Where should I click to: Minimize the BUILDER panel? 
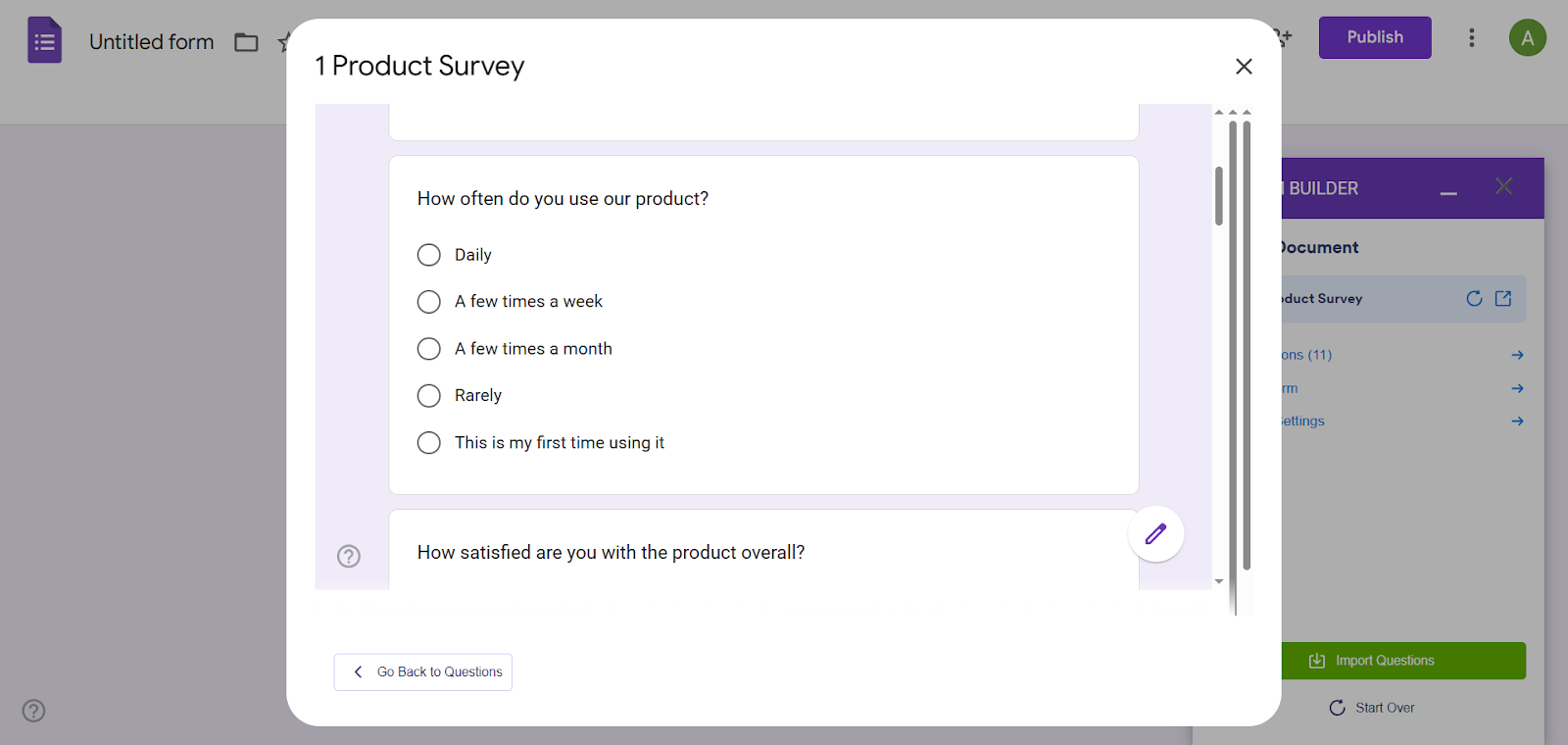tap(1448, 192)
